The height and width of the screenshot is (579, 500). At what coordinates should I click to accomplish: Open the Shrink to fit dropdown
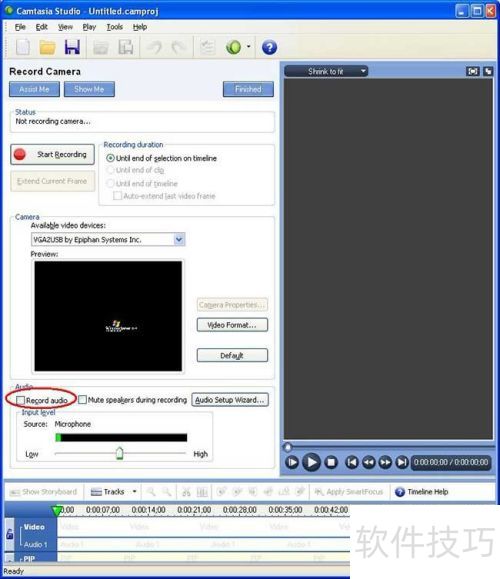coord(326,71)
